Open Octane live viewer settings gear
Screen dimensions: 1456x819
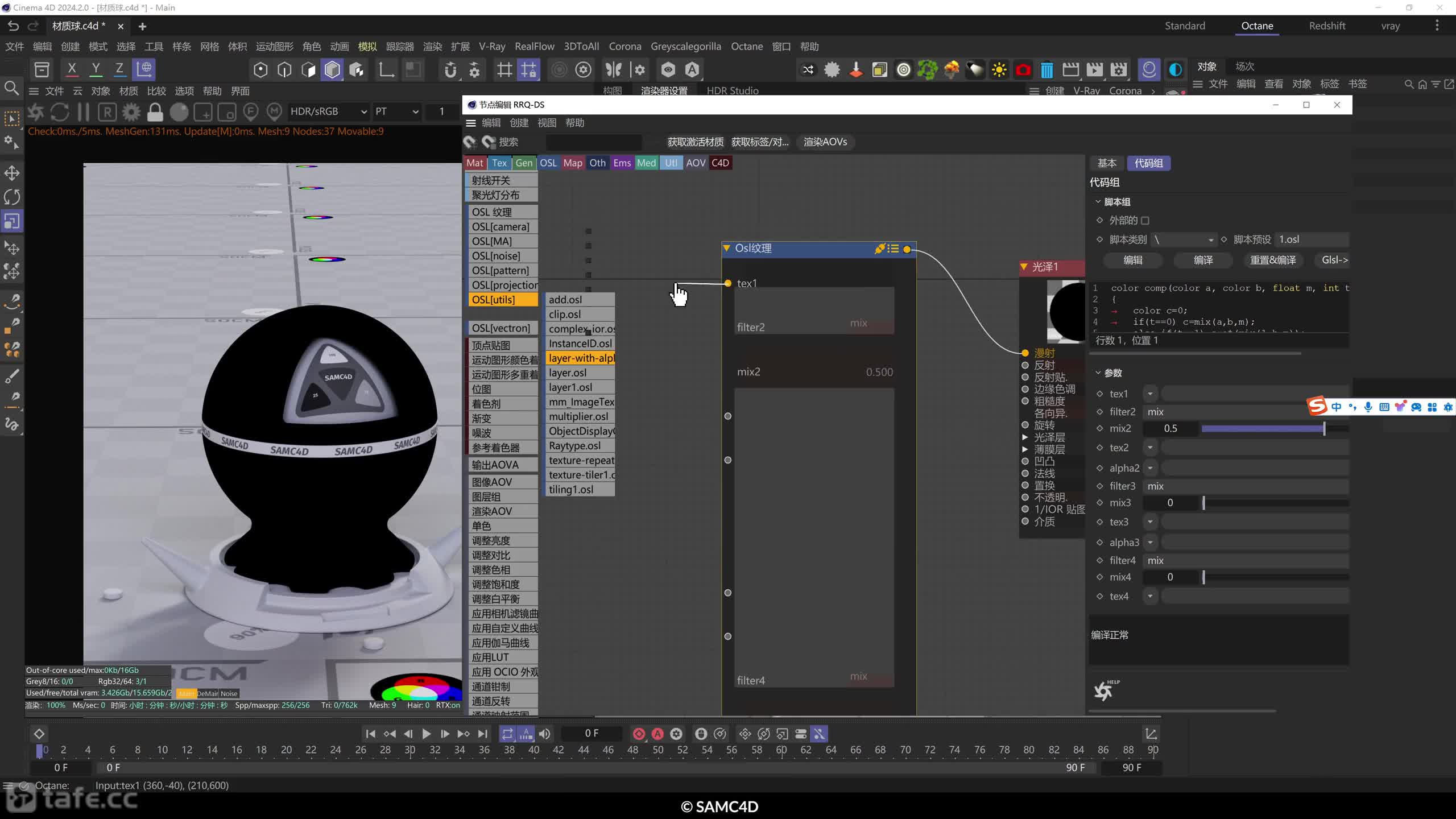click(131, 112)
